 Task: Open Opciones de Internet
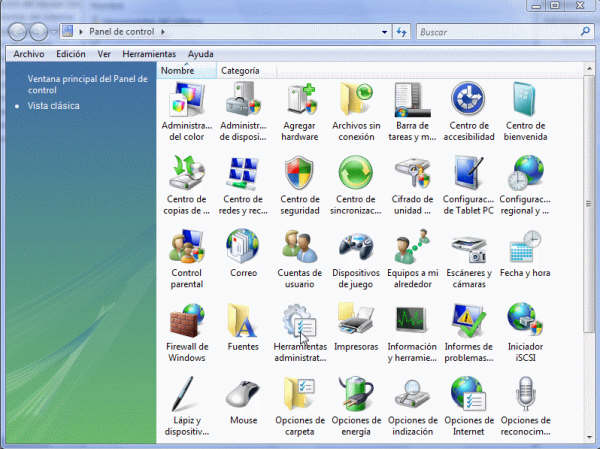click(x=469, y=406)
